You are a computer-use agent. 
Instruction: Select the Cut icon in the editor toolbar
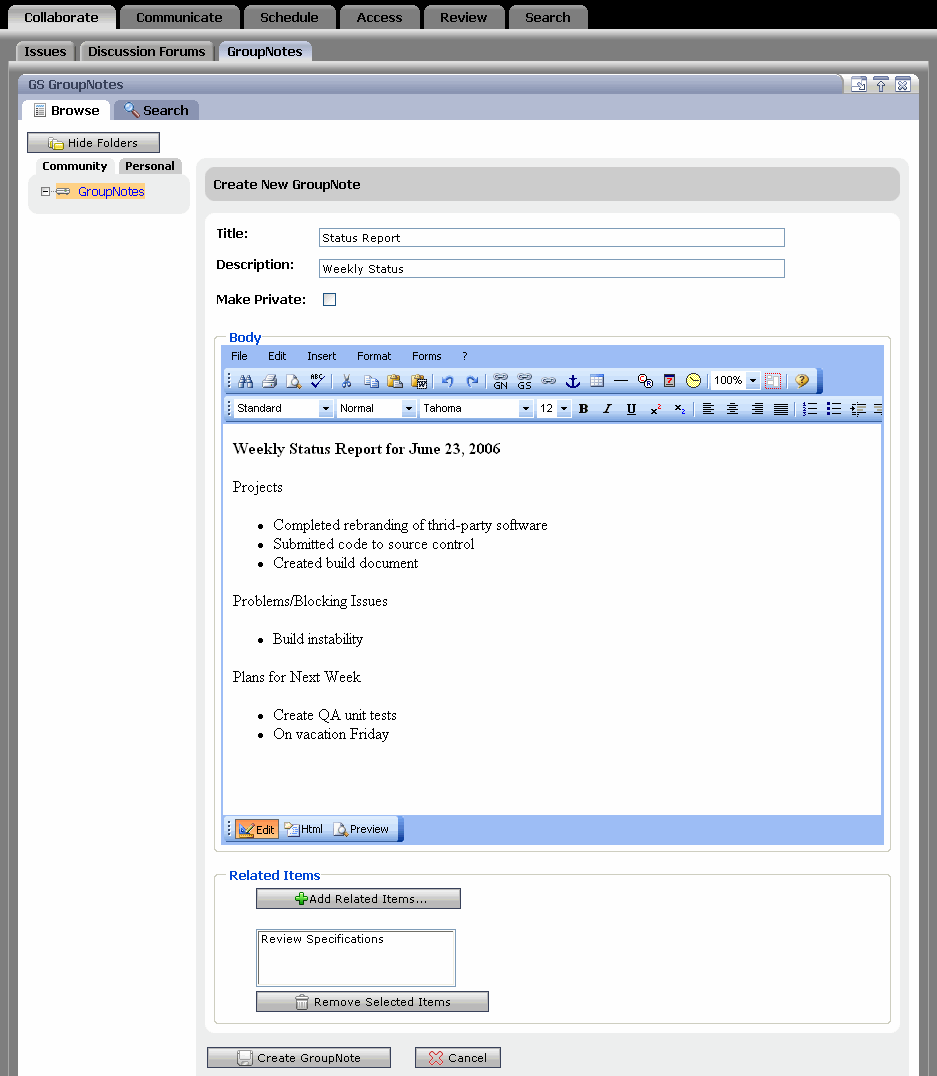click(x=347, y=381)
